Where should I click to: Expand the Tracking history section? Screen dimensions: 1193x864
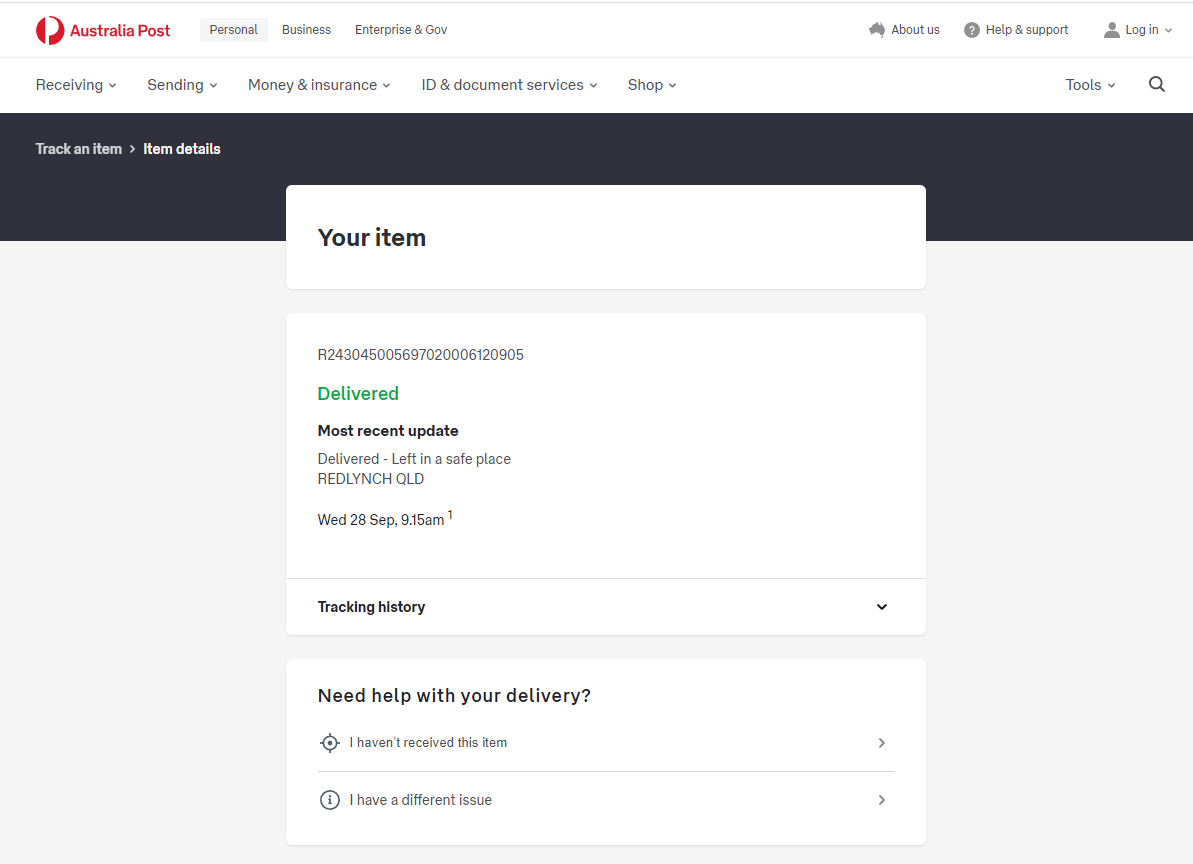tap(881, 607)
